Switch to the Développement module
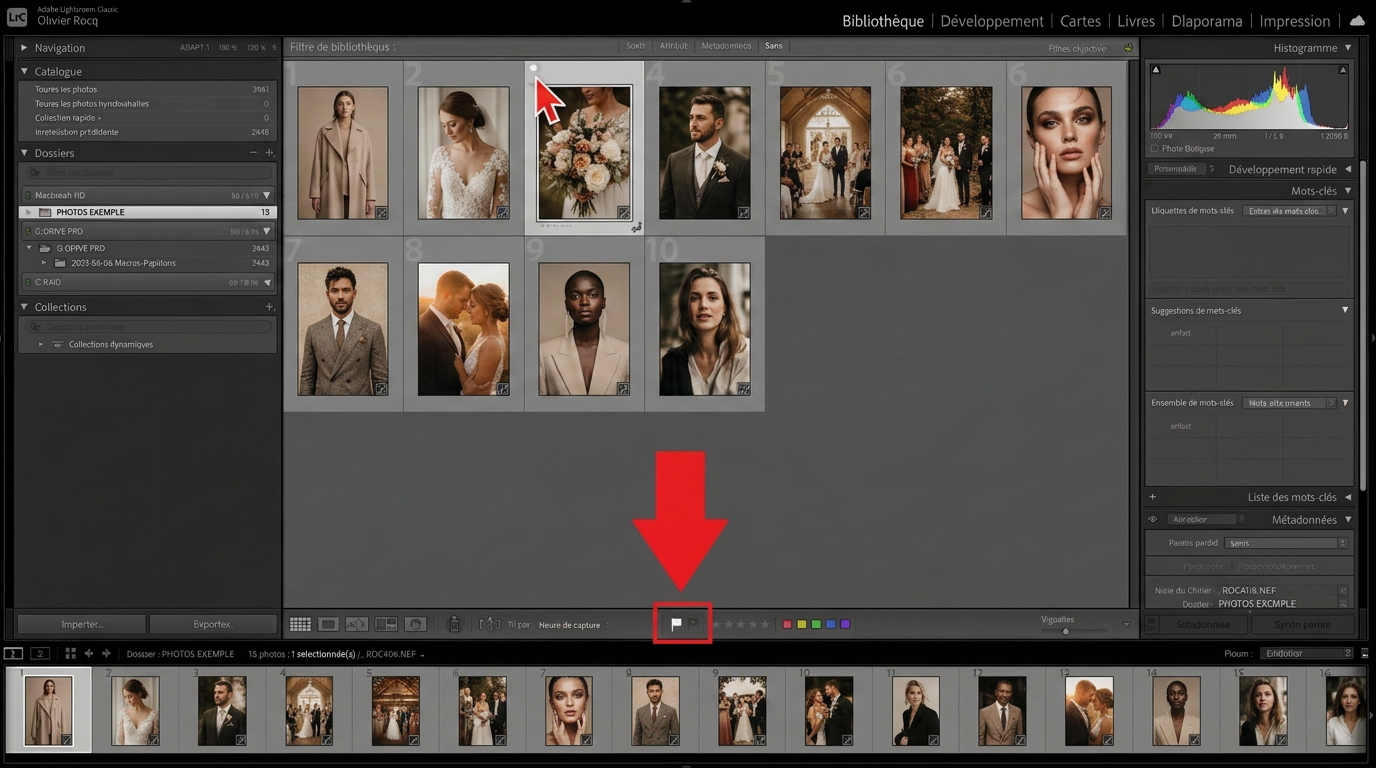Image resolution: width=1376 pixels, height=768 pixels. pyautogui.click(x=992, y=21)
